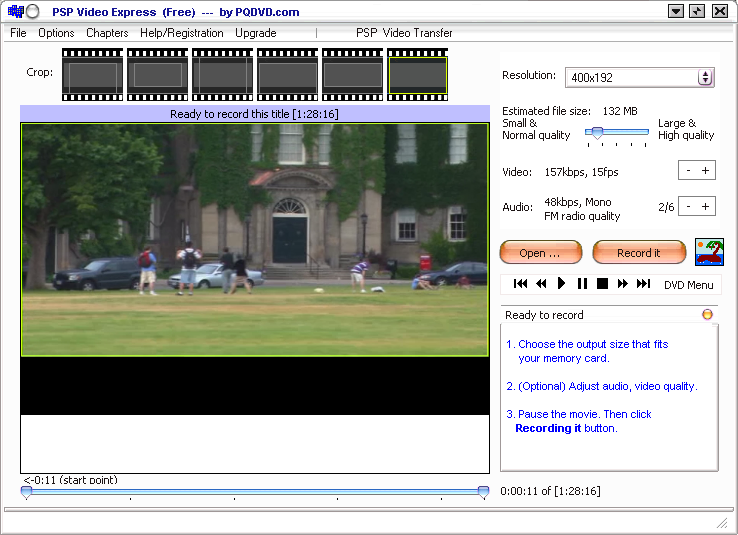Select the yellow-highlighted sixth crop preset
The width and height of the screenshot is (738, 535).
pyautogui.click(x=417, y=74)
